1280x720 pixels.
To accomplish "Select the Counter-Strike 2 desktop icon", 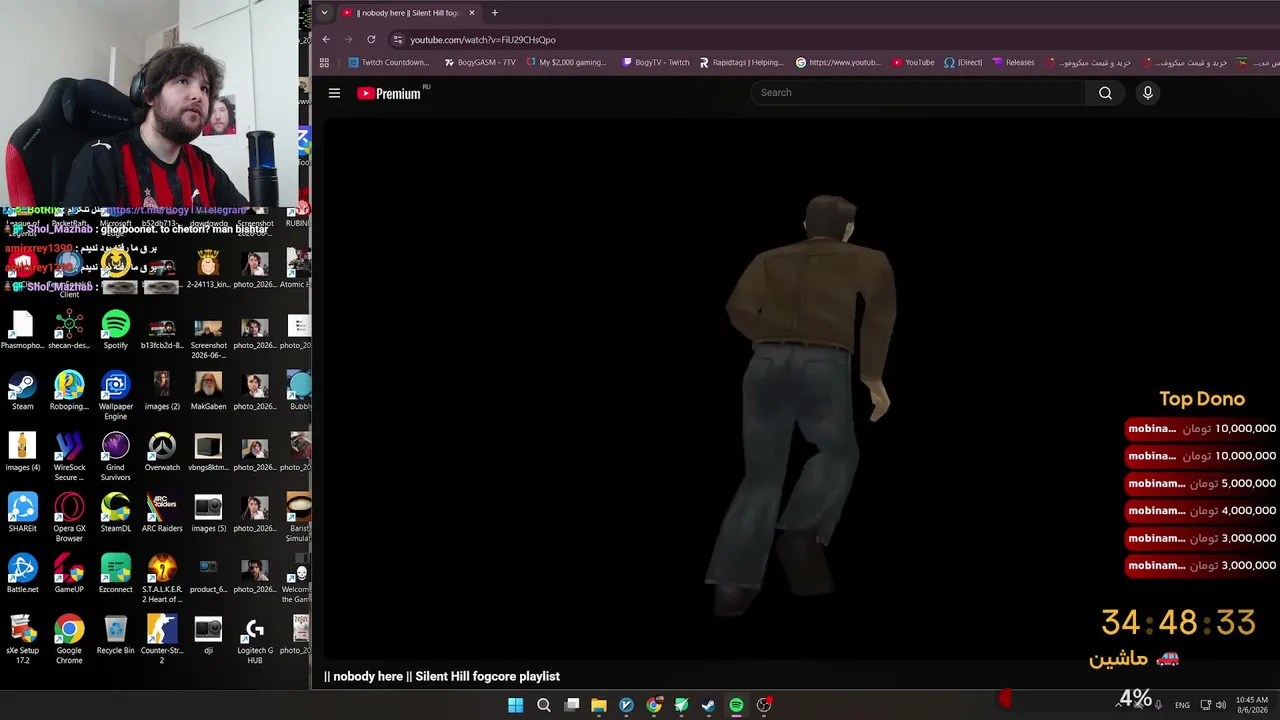I will coord(162,640).
